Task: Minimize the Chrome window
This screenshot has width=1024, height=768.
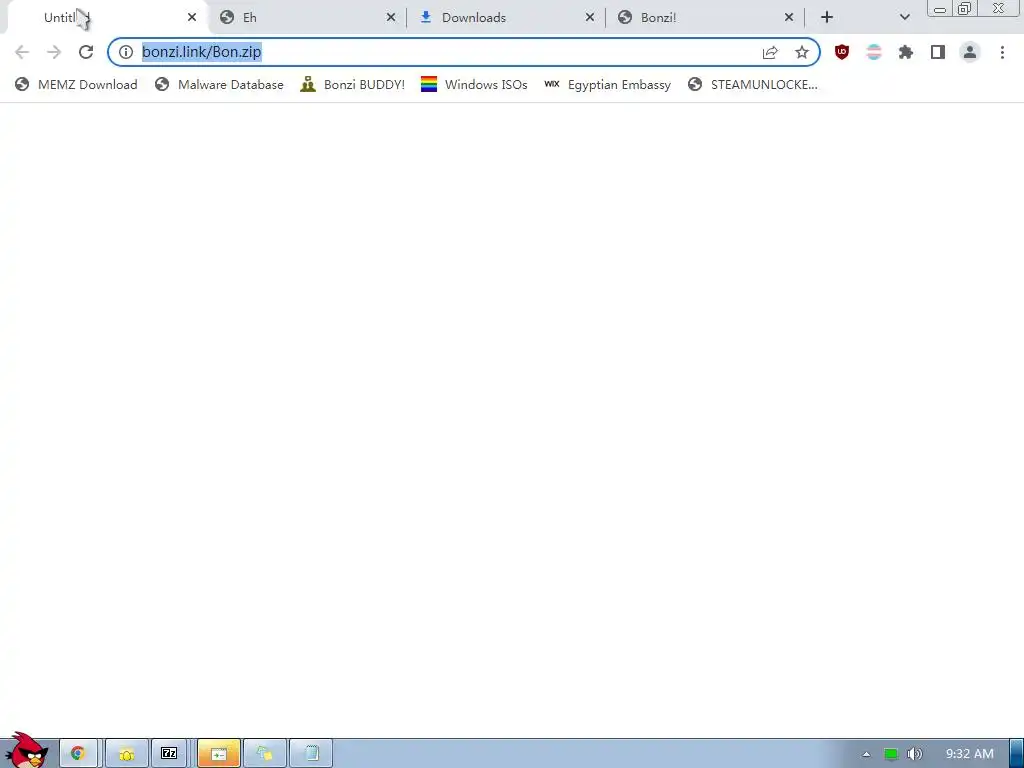Action: click(939, 9)
